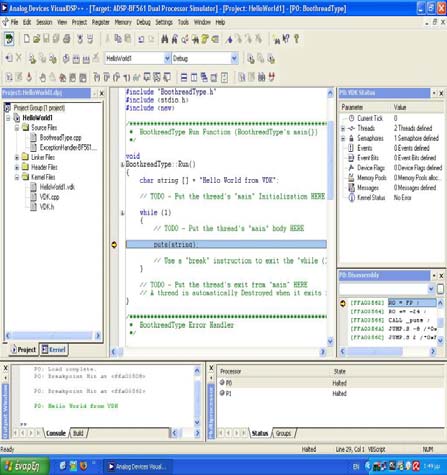Screen dimensions: 447x475
Task: Click the Print toolbar icon
Action: coord(67,39)
